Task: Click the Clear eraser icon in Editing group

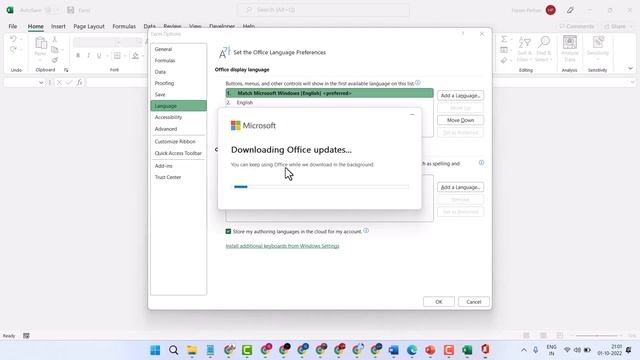Action: click(504, 60)
